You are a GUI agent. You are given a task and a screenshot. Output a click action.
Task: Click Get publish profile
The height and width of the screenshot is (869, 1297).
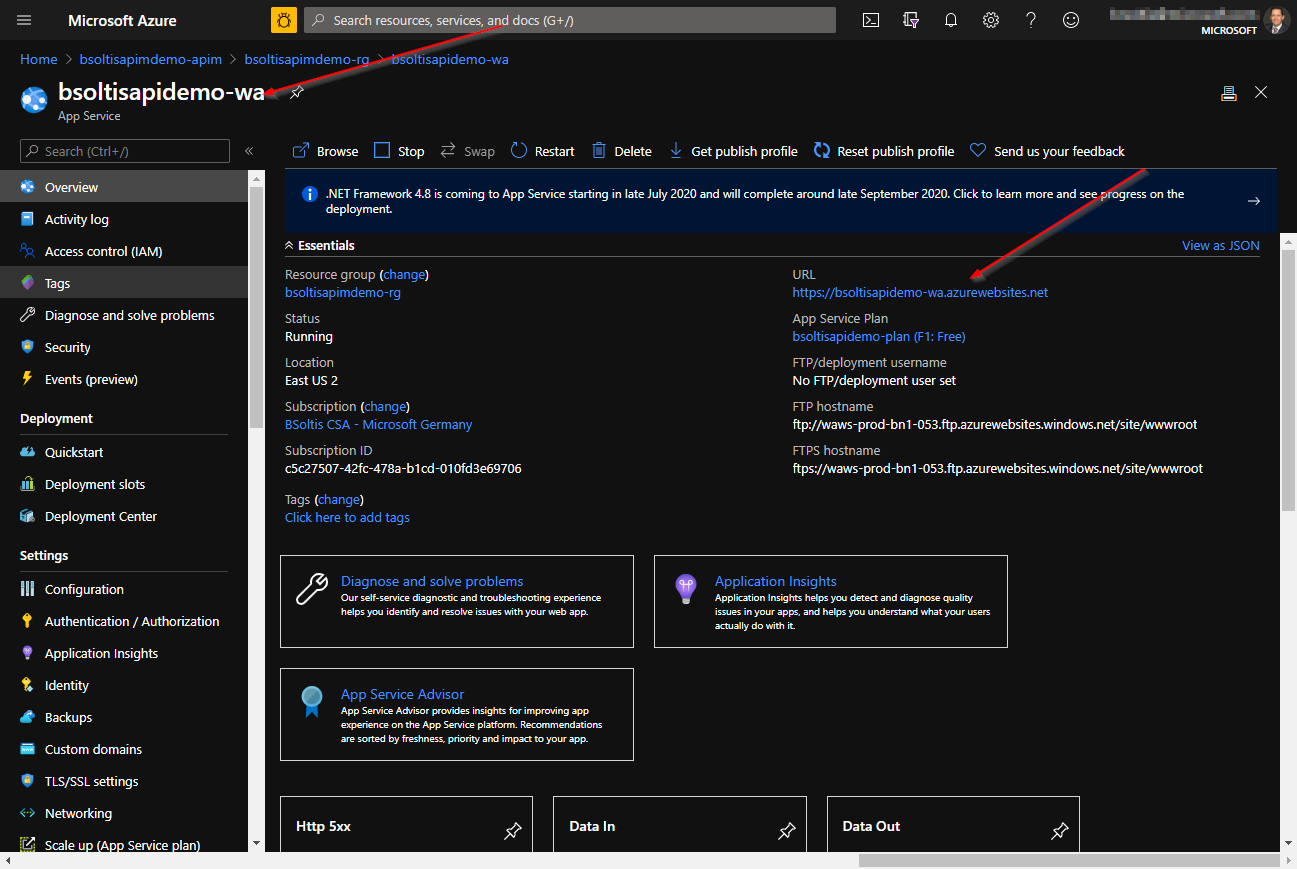(733, 151)
